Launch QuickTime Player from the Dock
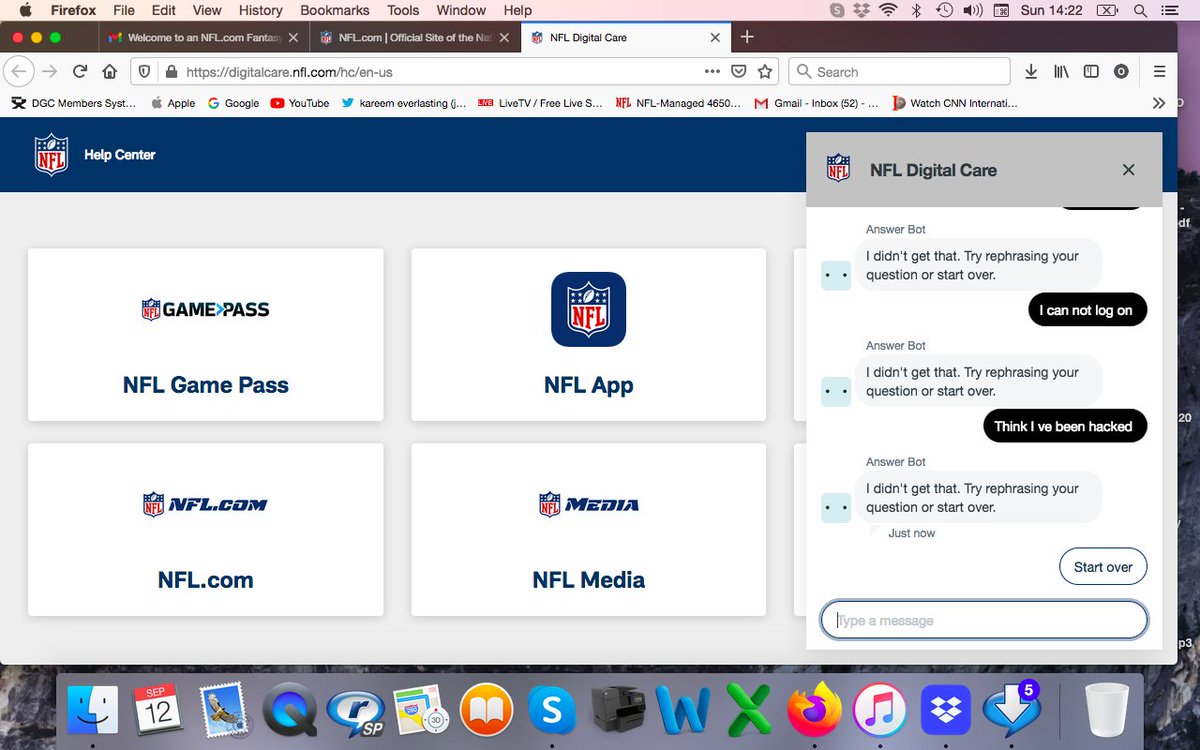The height and width of the screenshot is (750, 1200). coord(289,710)
